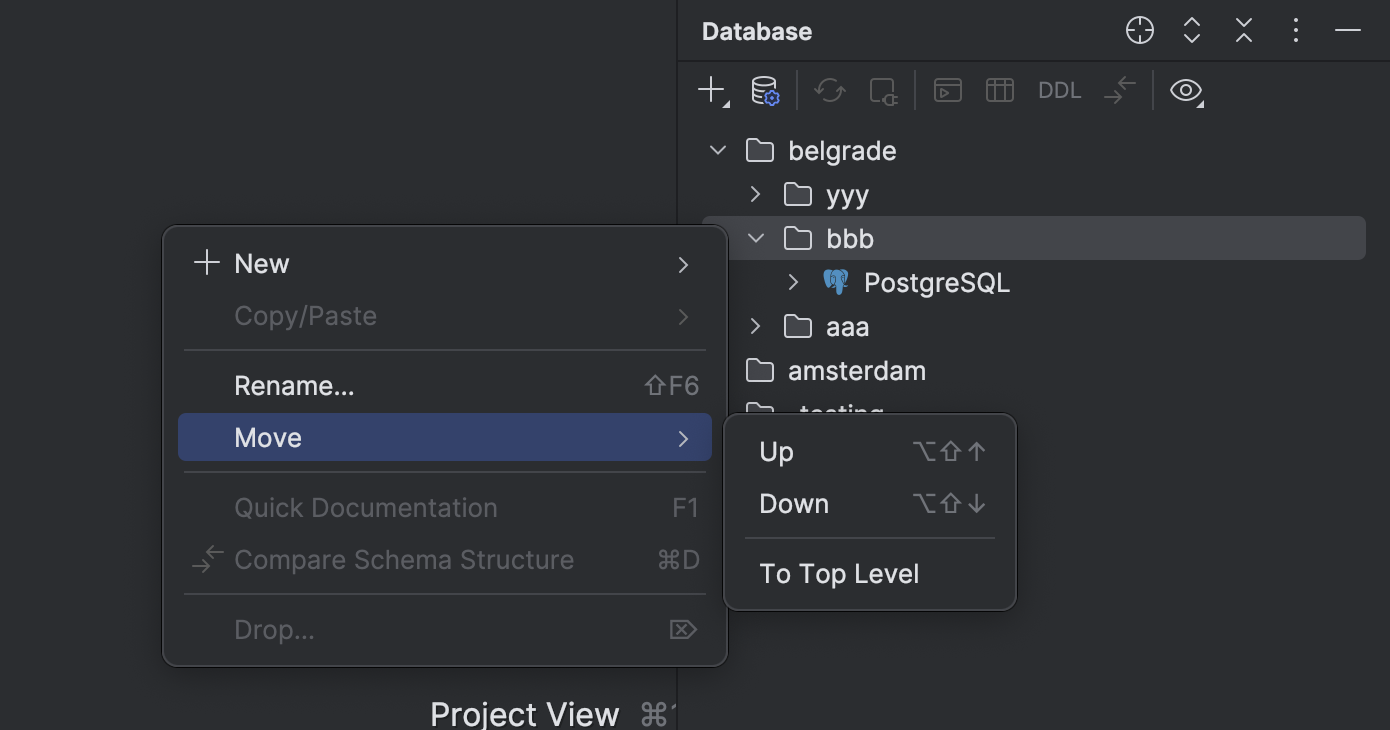Select the crosshair locate icon in panel header

(1139, 30)
